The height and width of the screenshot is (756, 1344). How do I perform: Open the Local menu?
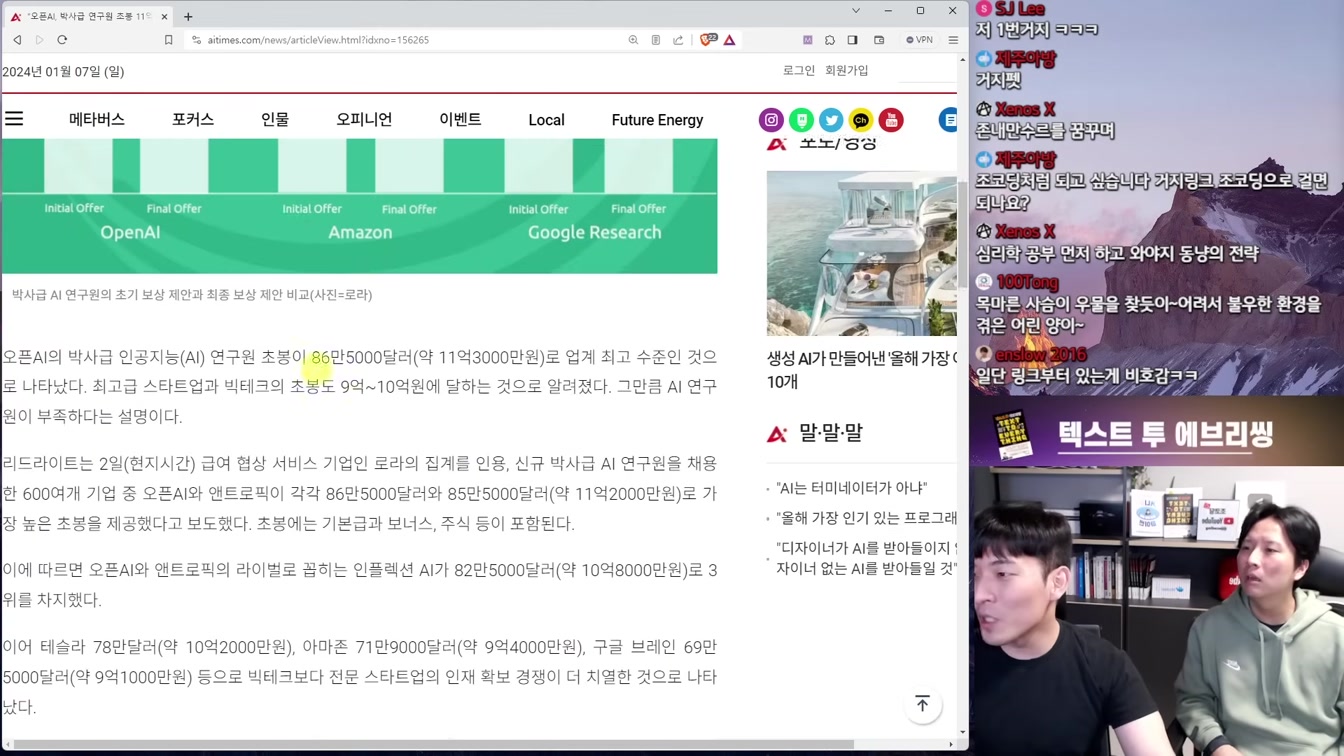coord(546,120)
